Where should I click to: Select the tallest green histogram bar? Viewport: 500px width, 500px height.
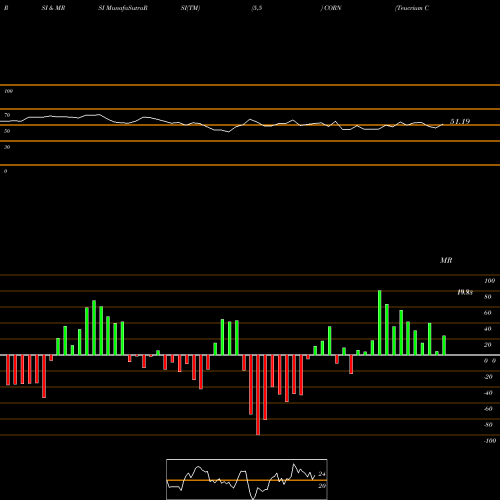click(x=379, y=322)
